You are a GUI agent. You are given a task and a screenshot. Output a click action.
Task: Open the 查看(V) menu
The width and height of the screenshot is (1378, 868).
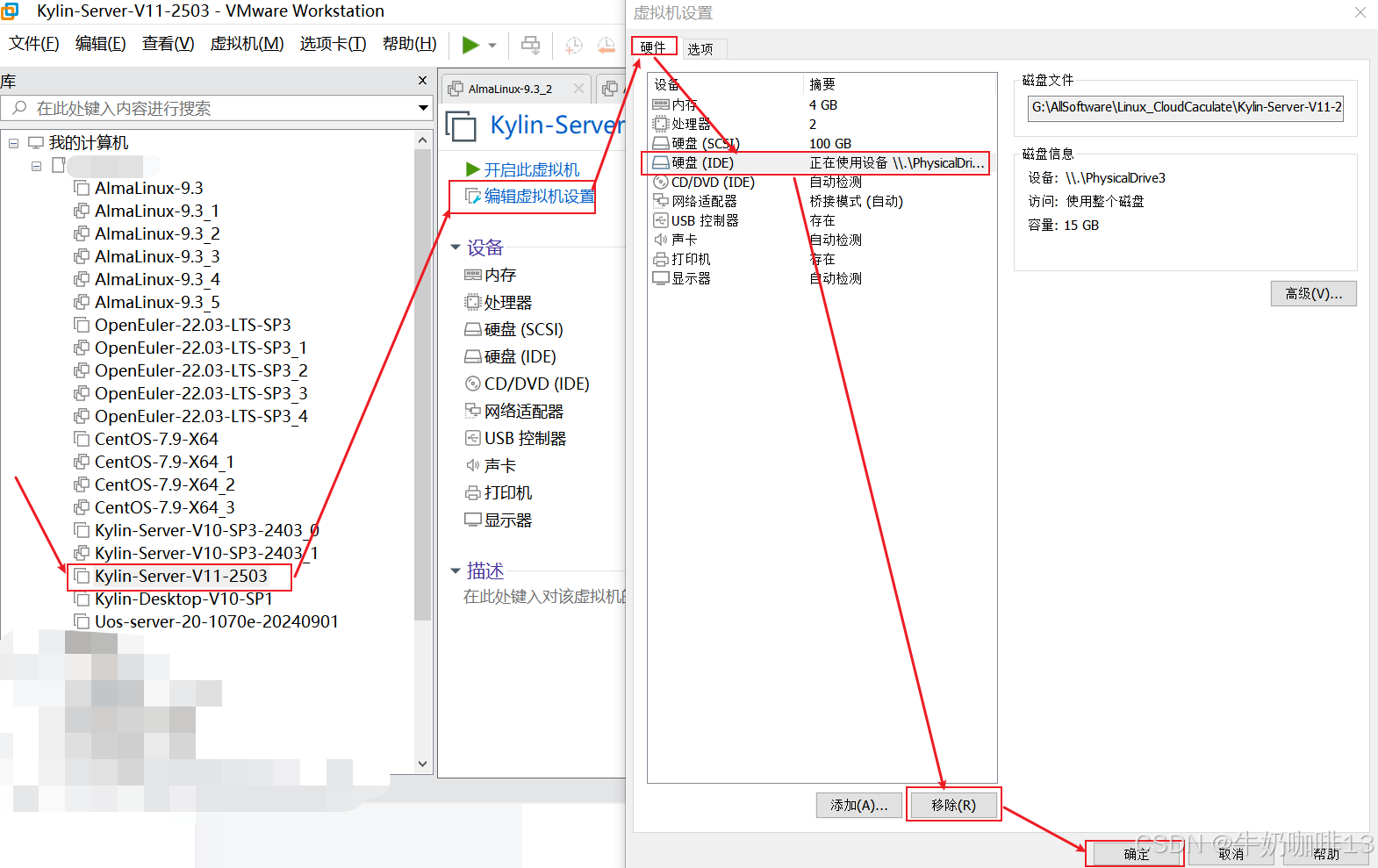point(169,44)
